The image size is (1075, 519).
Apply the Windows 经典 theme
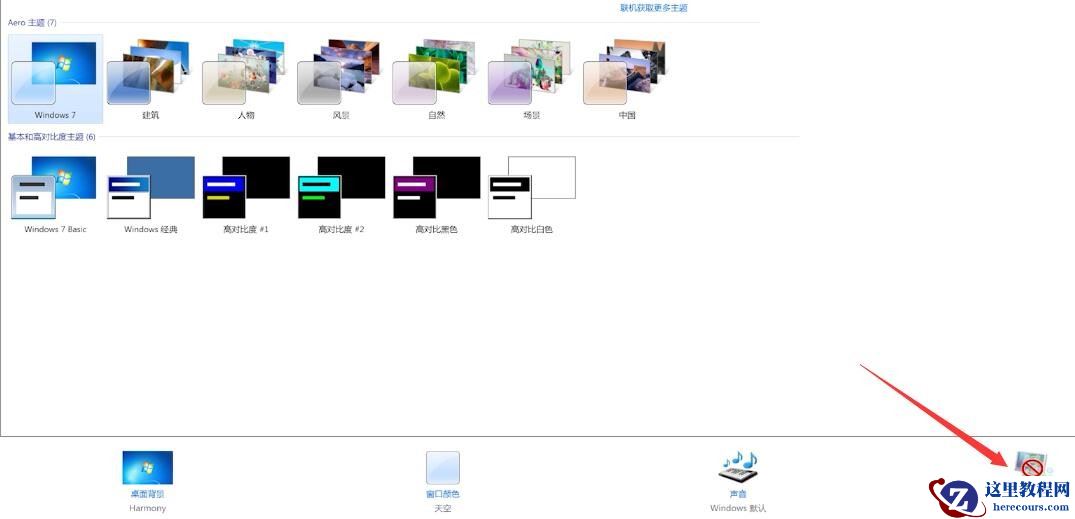[x=150, y=195]
